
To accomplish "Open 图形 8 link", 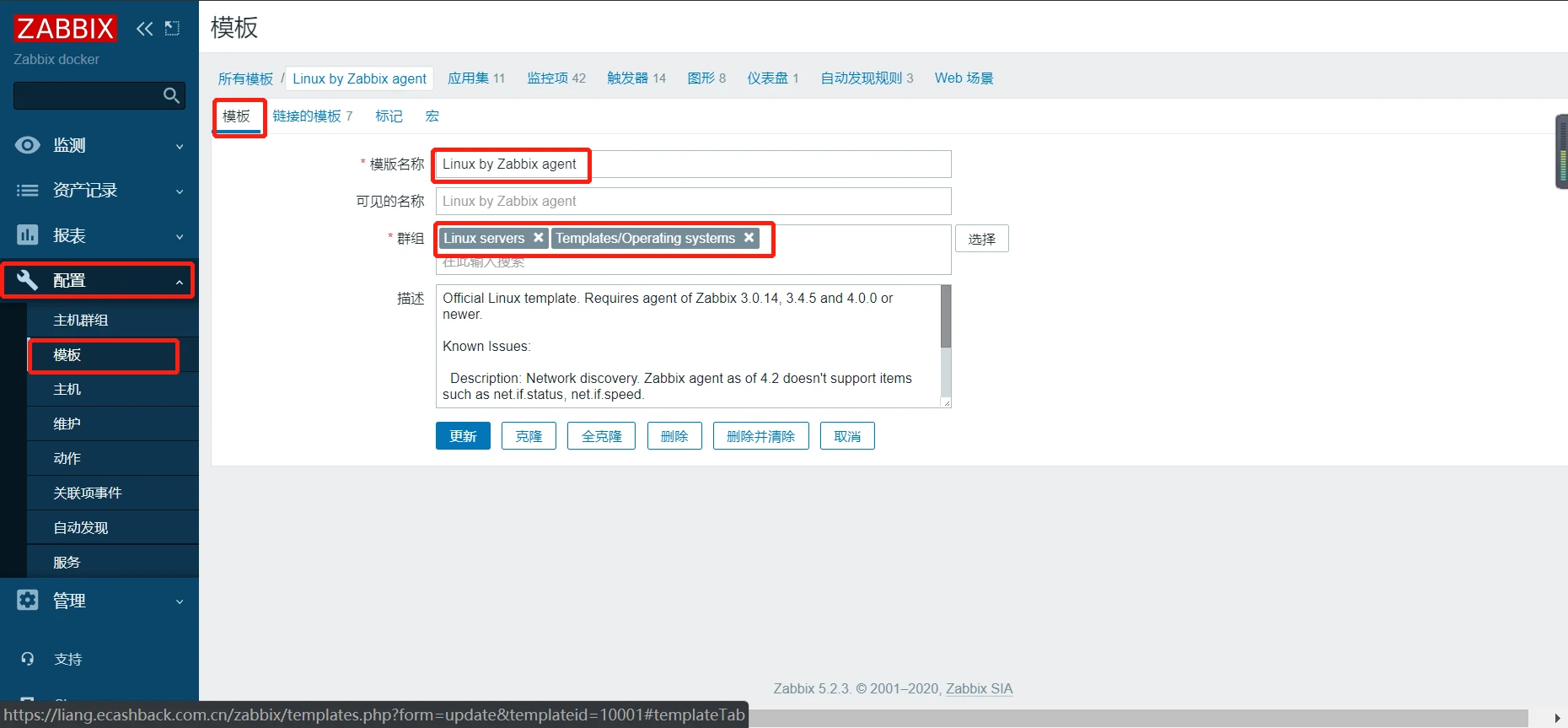I will click(706, 78).
